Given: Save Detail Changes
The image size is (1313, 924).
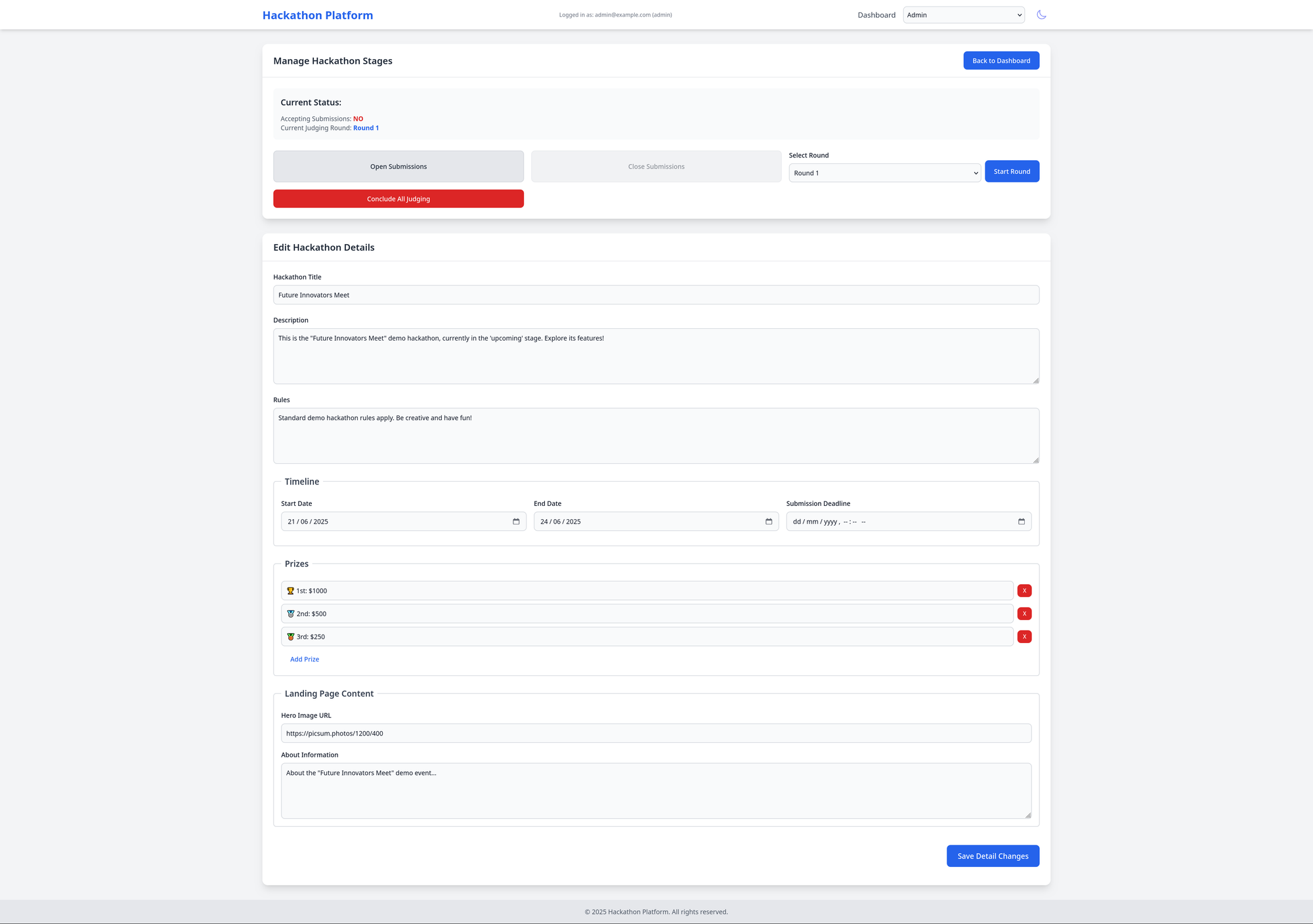Looking at the screenshot, I should coord(993,856).
